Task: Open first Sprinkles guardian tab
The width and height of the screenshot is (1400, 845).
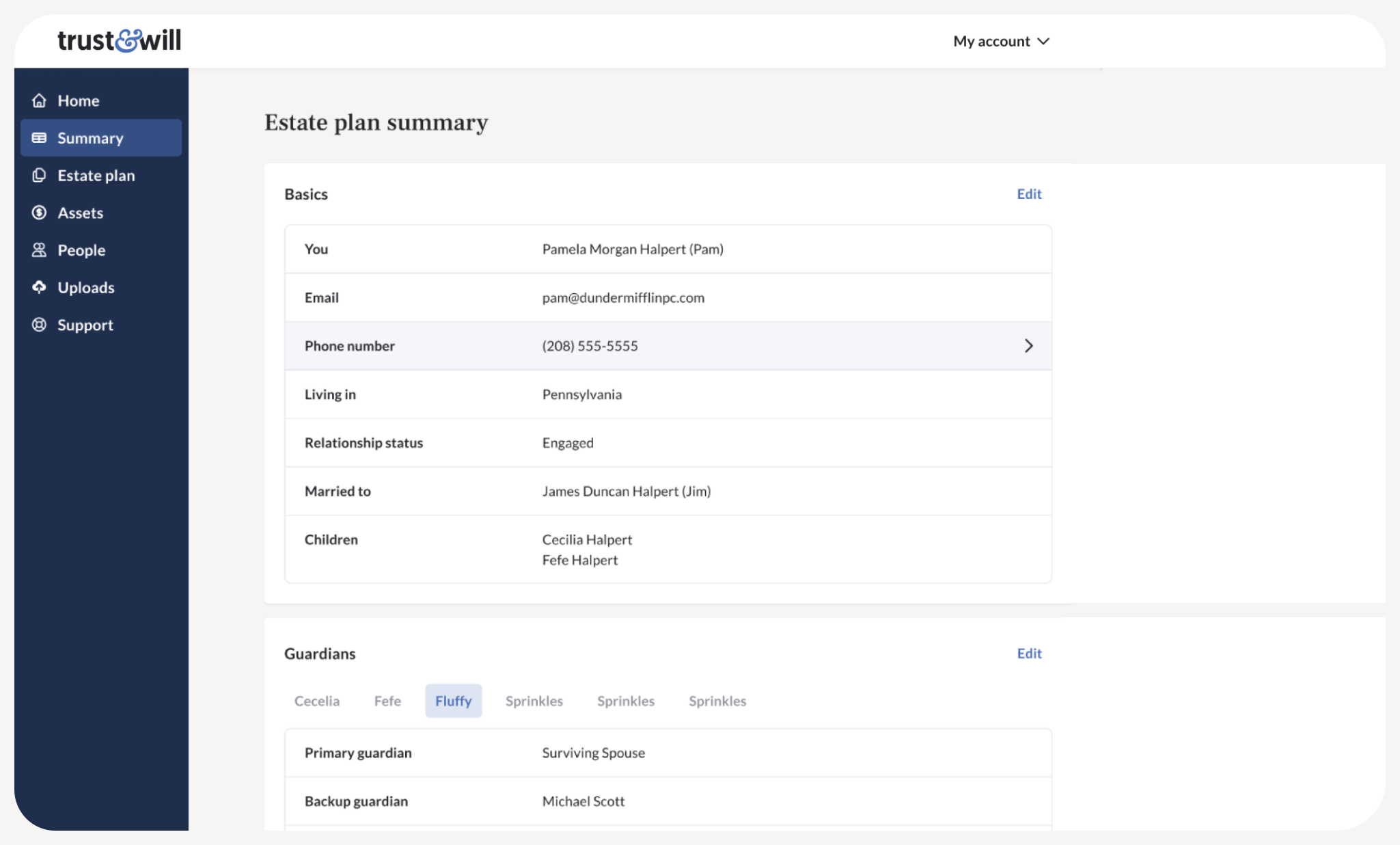Action: [x=534, y=701]
